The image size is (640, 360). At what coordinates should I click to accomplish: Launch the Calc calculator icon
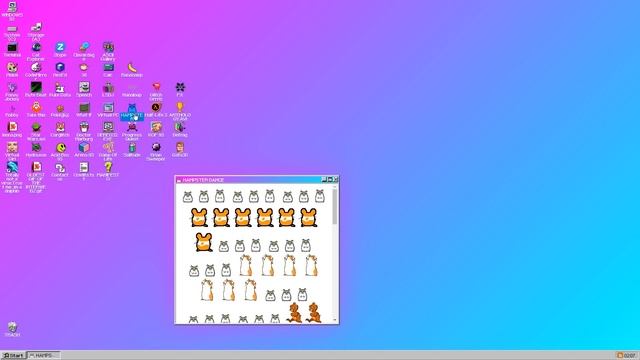[x=108, y=70]
